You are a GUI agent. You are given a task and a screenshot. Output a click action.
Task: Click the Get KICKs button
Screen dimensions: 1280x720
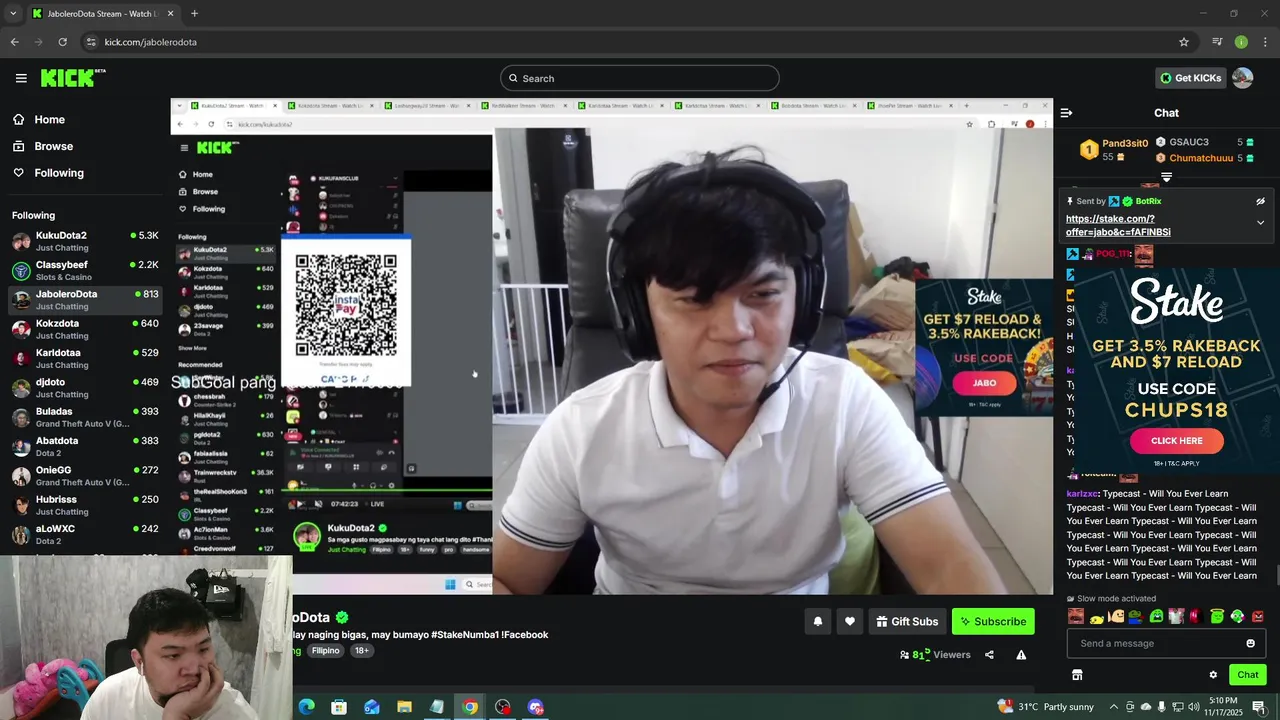pyautogui.click(x=1190, y=78)
